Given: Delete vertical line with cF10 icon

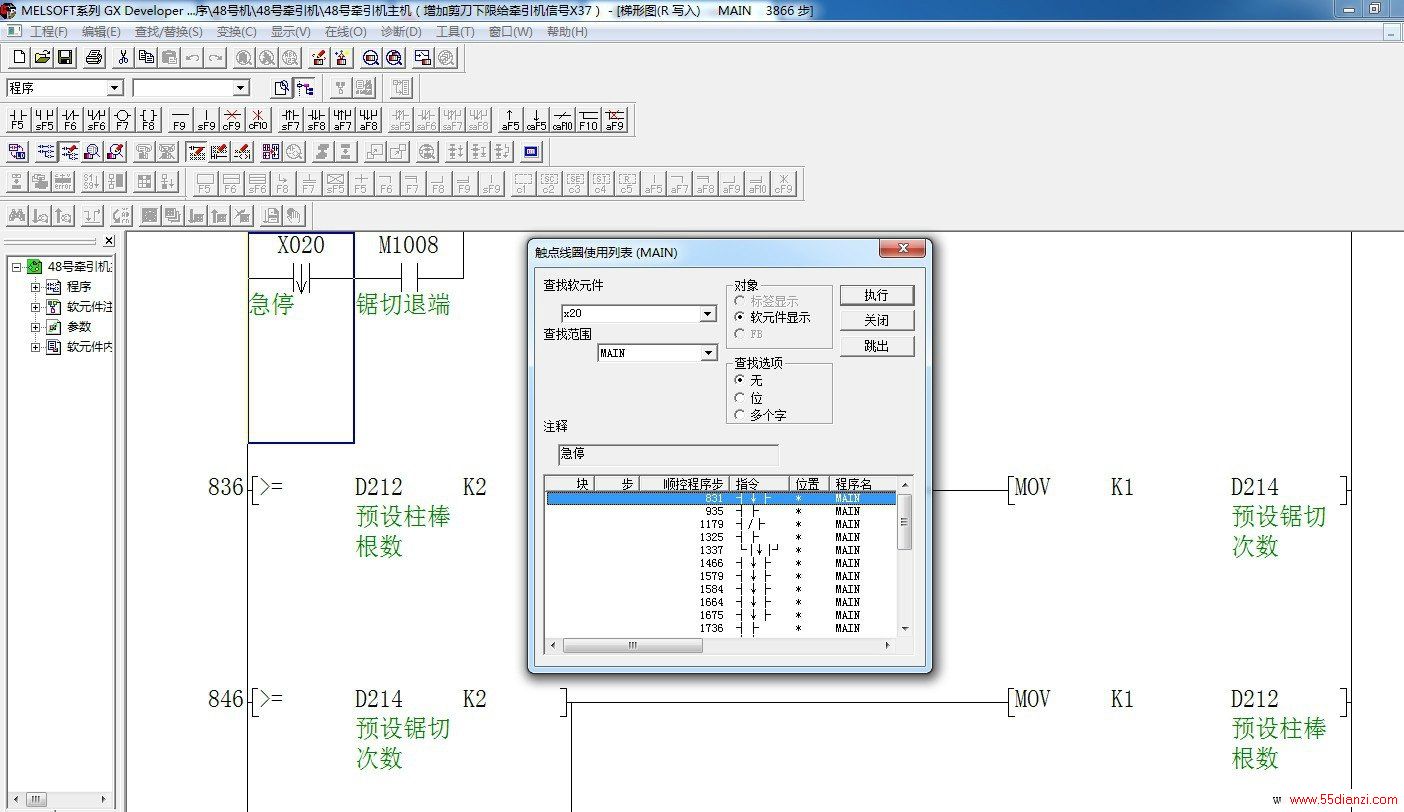Looking at the screenshot, I should click(258, 120).
